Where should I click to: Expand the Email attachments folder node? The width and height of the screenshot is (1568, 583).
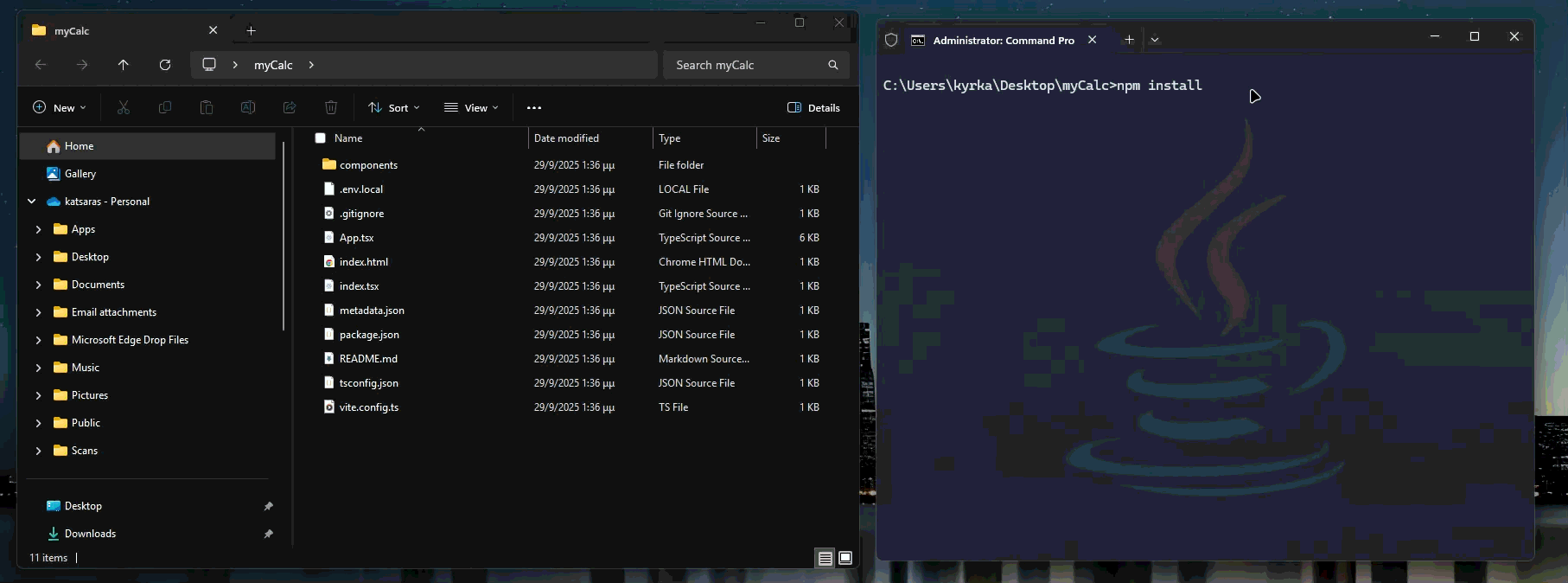coord(38,312)
